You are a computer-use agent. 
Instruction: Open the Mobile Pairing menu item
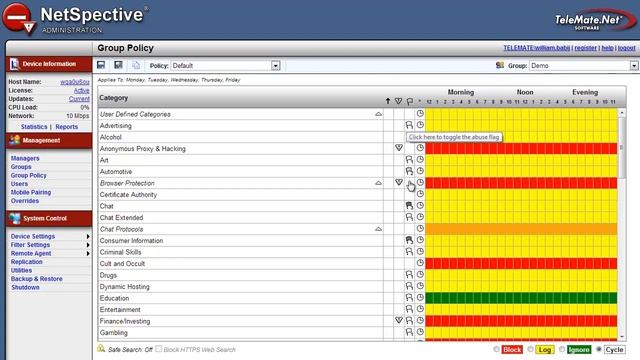(31, 192)
